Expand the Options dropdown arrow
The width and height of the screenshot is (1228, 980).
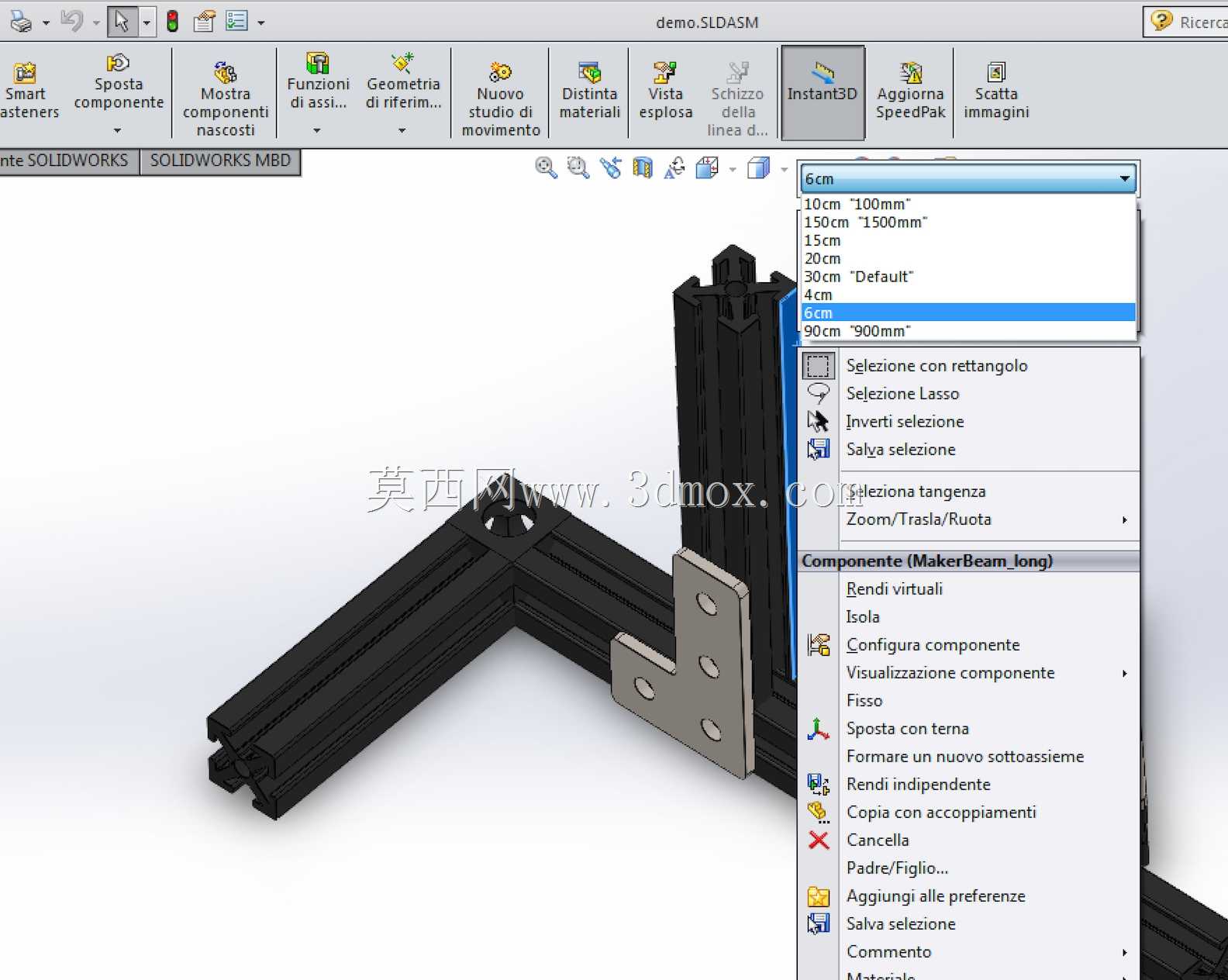261,23
